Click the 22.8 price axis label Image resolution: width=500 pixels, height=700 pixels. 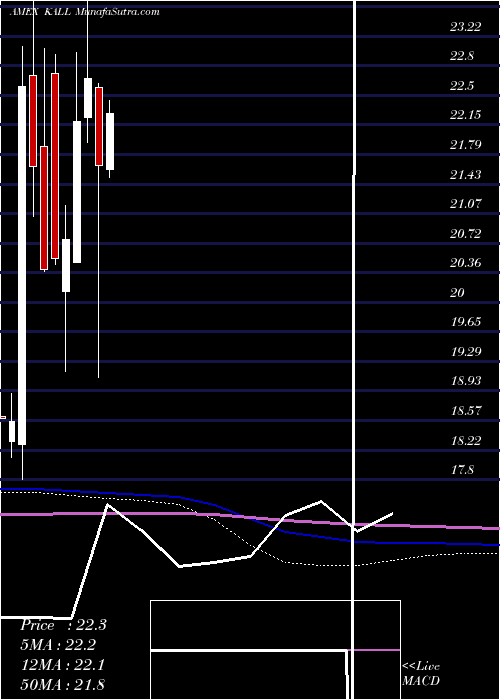click(462, 56)
